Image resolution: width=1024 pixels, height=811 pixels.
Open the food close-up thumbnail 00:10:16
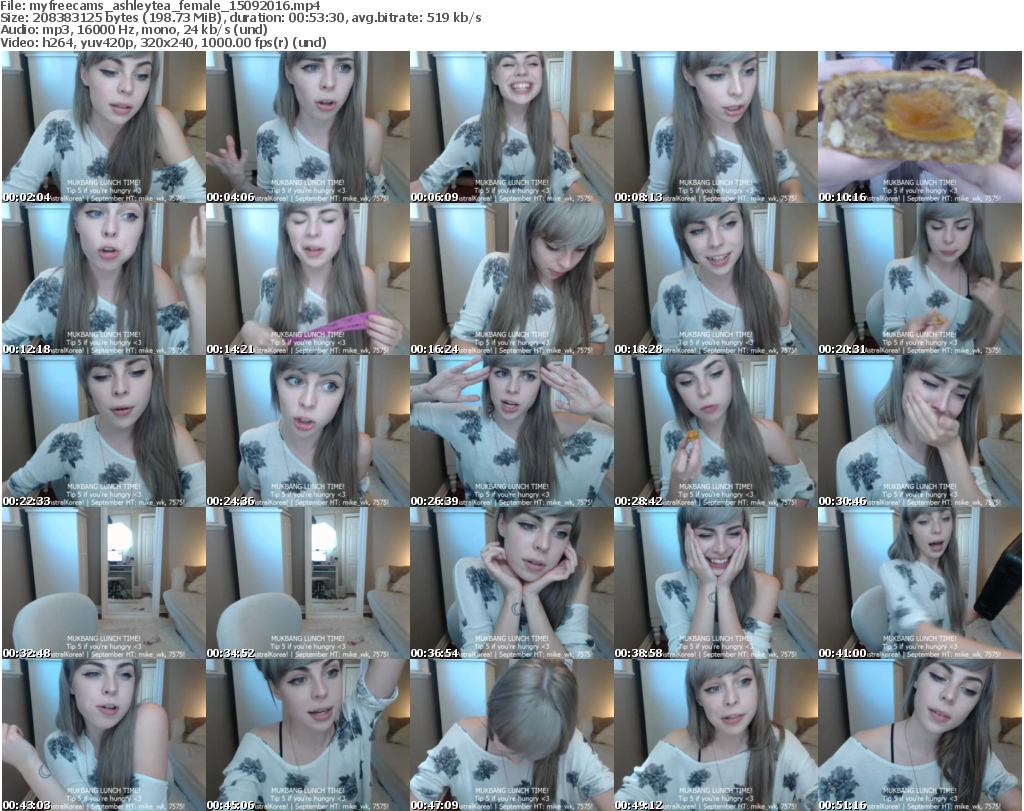920,127
